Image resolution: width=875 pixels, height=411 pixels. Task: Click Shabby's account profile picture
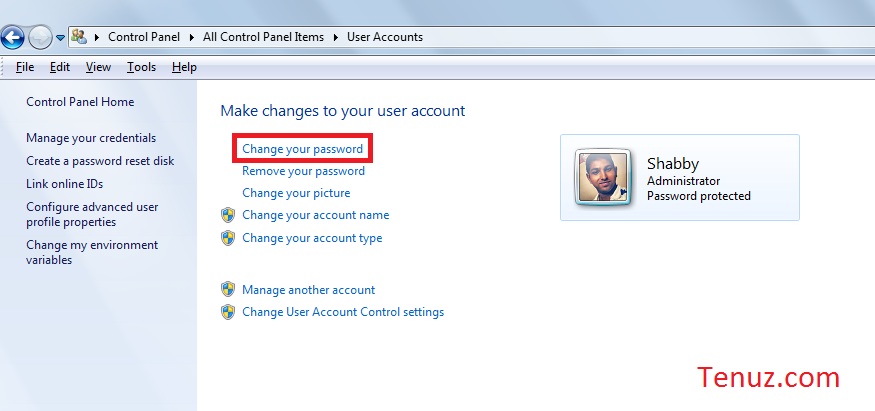pyautogui.click(x=603, y=178)
